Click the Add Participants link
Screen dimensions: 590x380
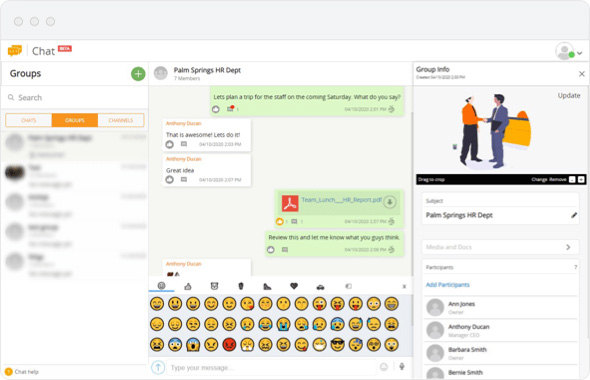447,285
